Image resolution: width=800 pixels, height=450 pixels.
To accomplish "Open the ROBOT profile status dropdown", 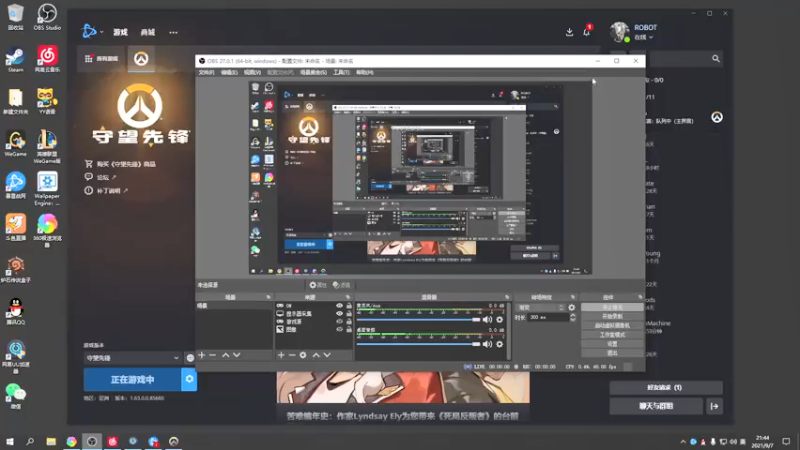I will coord(643,37).
